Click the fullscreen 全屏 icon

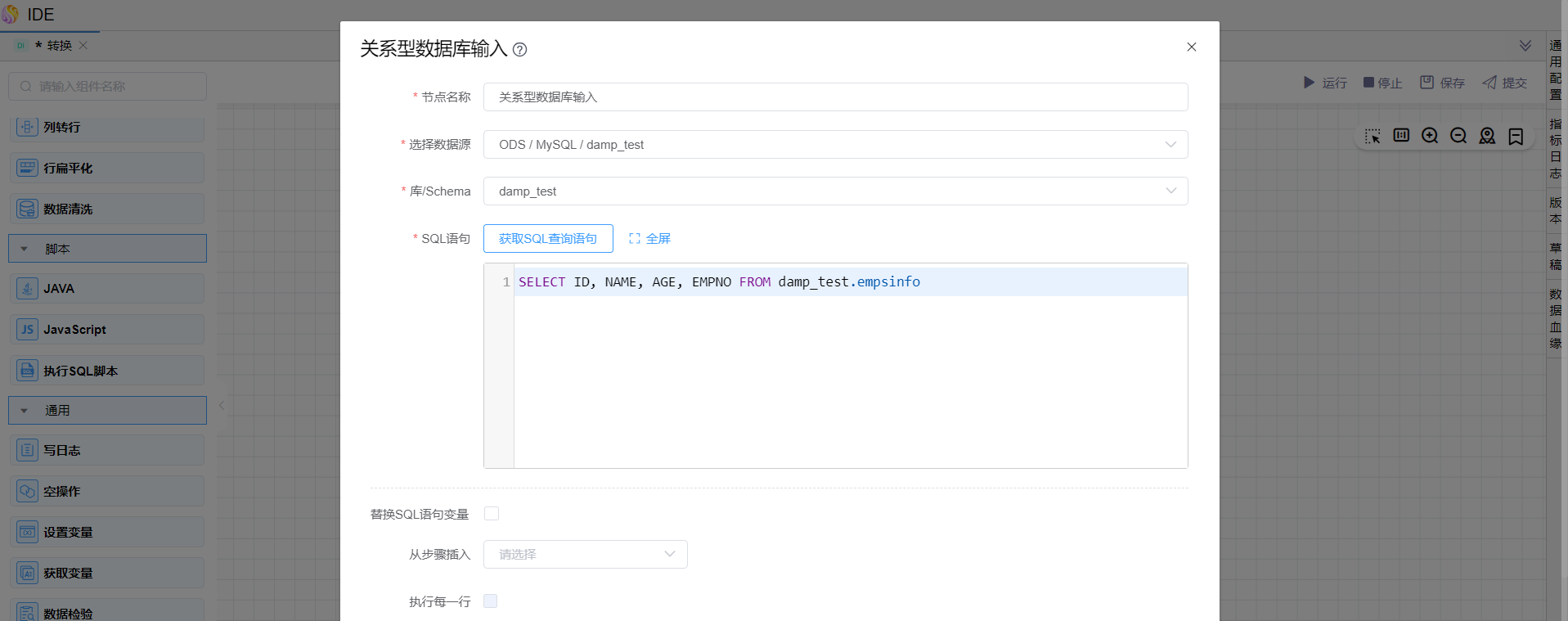635,239
